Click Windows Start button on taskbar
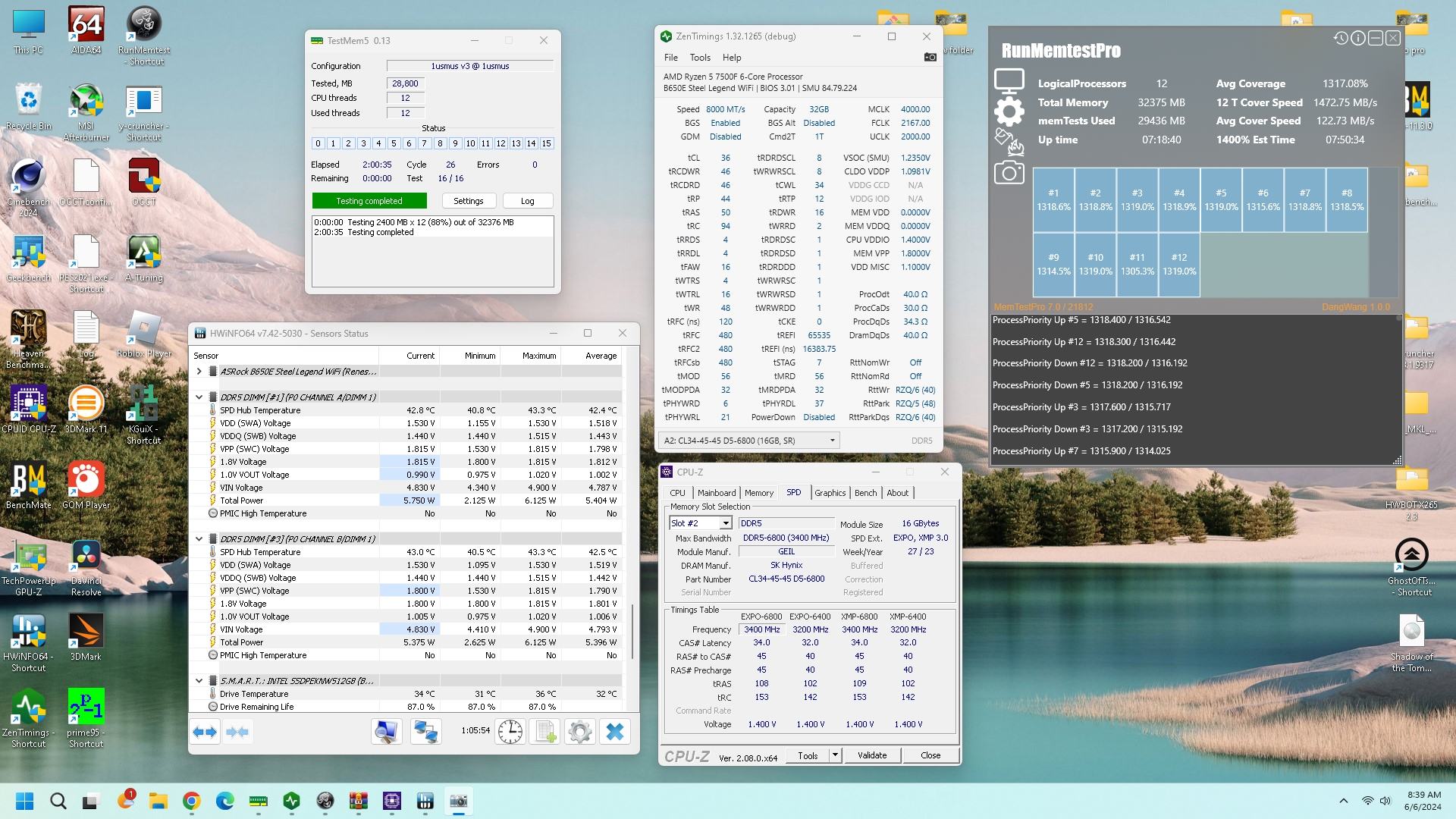This screenshot has width=1456, height=819. pyautogui.click(x=24, y=801)
